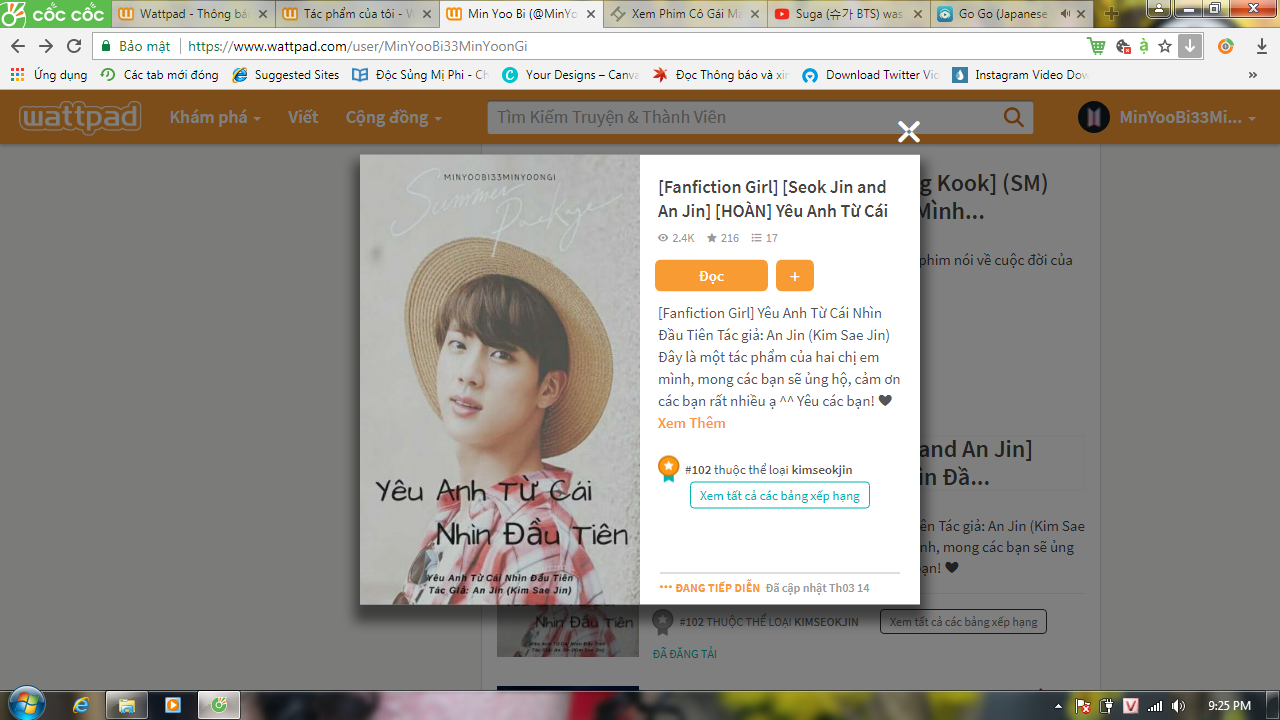Switch to 'Tác phẩm của tôi' tab
This screenshot has height=720, width=1280.
coord(355,14)
